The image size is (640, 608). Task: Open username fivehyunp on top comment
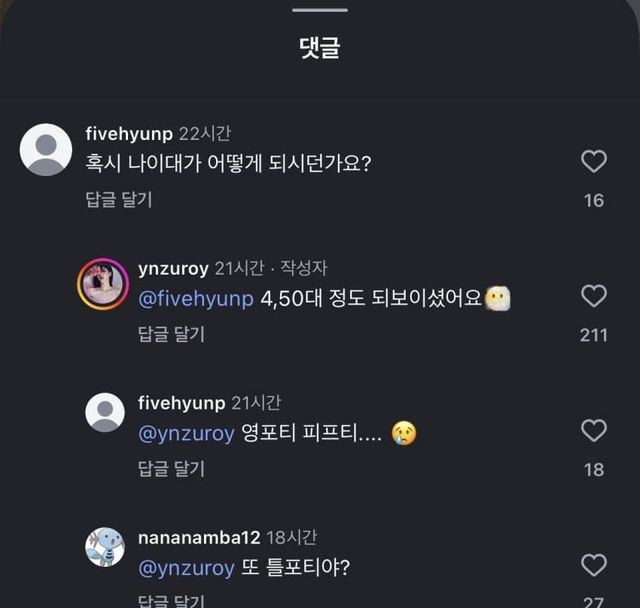(x=130, y=134)
